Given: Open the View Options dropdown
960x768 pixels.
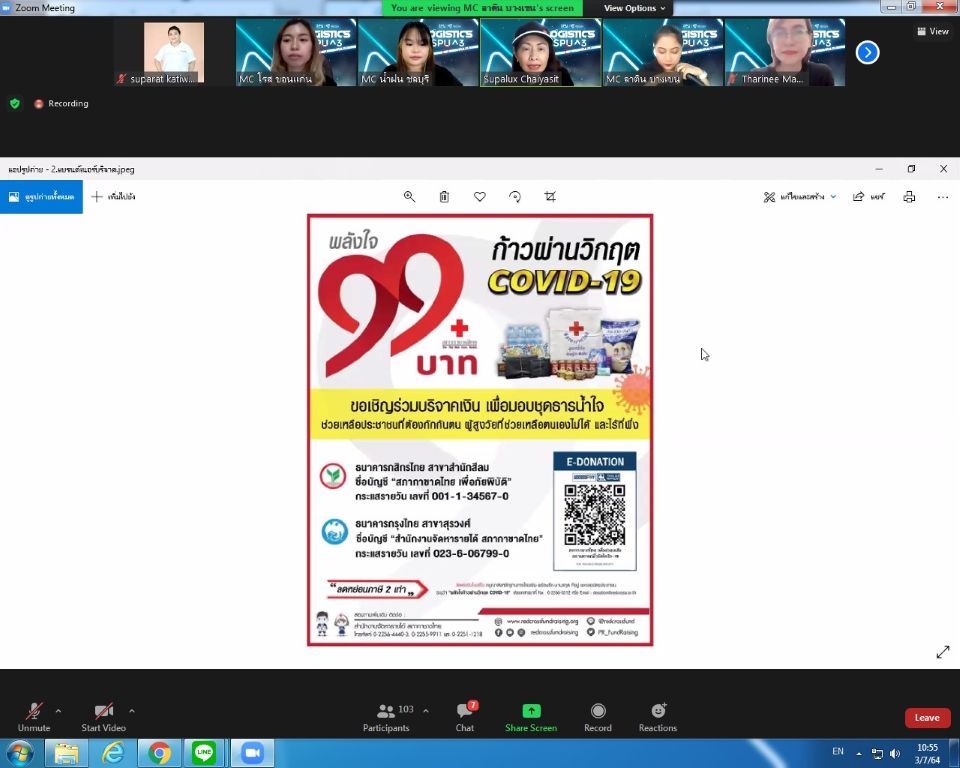Looking at the screenshot, I should click(634, 8).
